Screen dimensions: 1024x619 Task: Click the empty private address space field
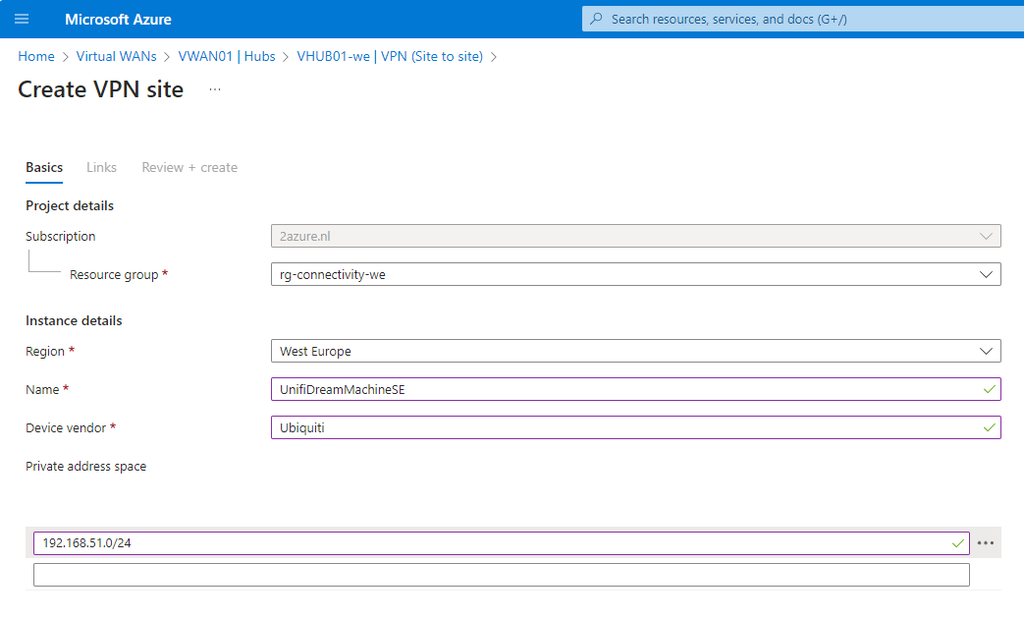pyautogui.click(x=502, y=575)
